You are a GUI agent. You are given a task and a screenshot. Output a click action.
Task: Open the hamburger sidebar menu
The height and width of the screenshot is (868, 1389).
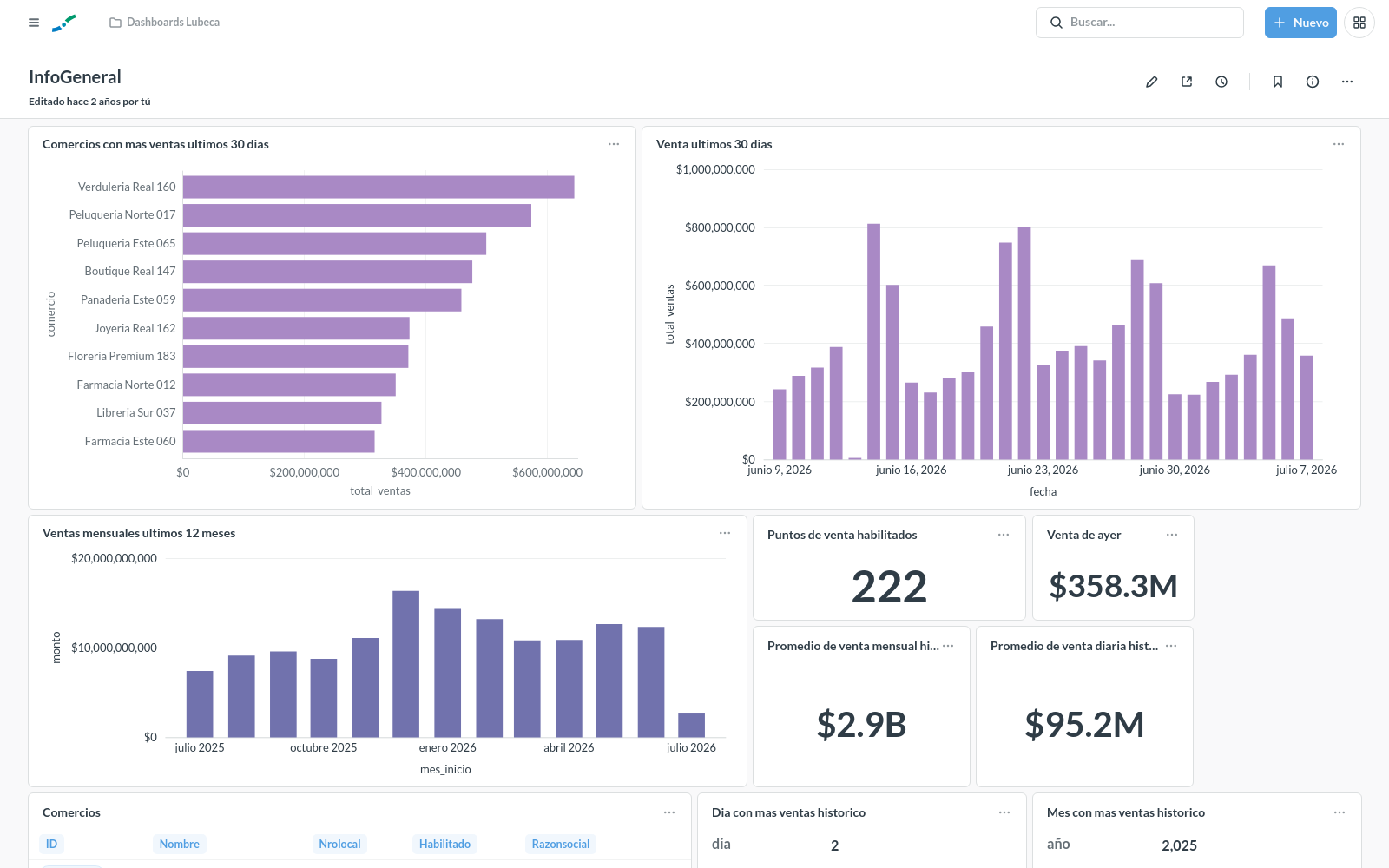pos(34,23)
